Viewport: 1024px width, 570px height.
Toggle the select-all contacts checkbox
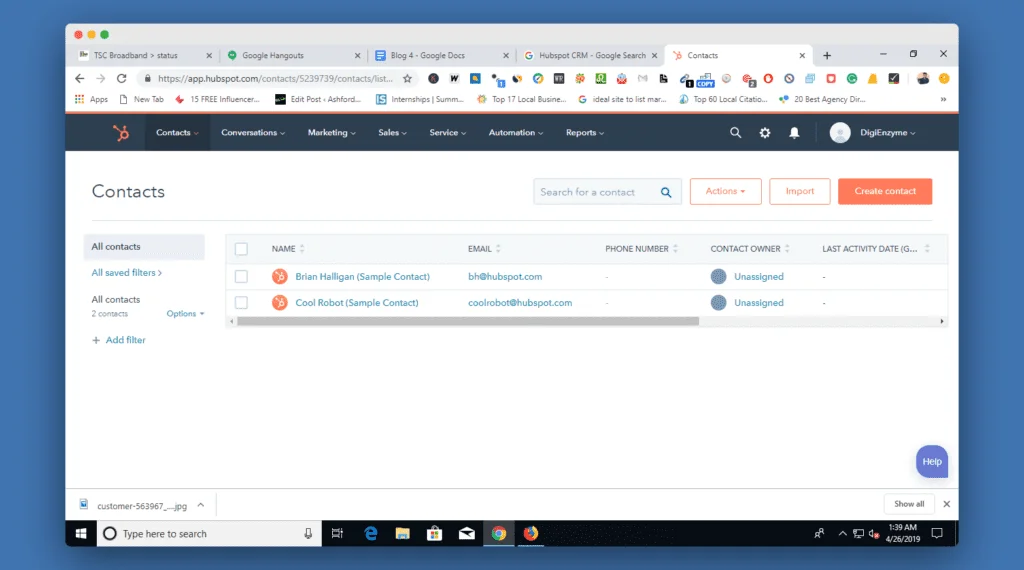point(241,249)
